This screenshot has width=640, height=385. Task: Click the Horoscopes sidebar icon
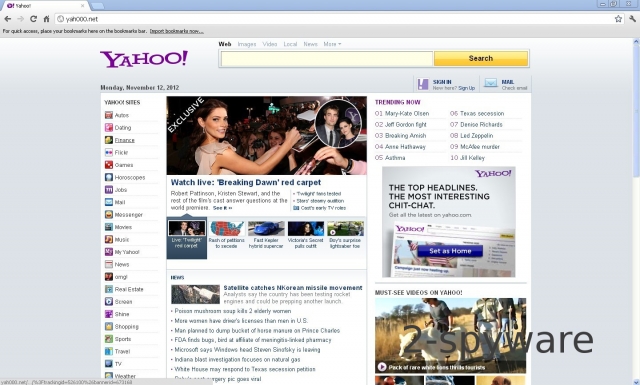click(x=109, y=177)
